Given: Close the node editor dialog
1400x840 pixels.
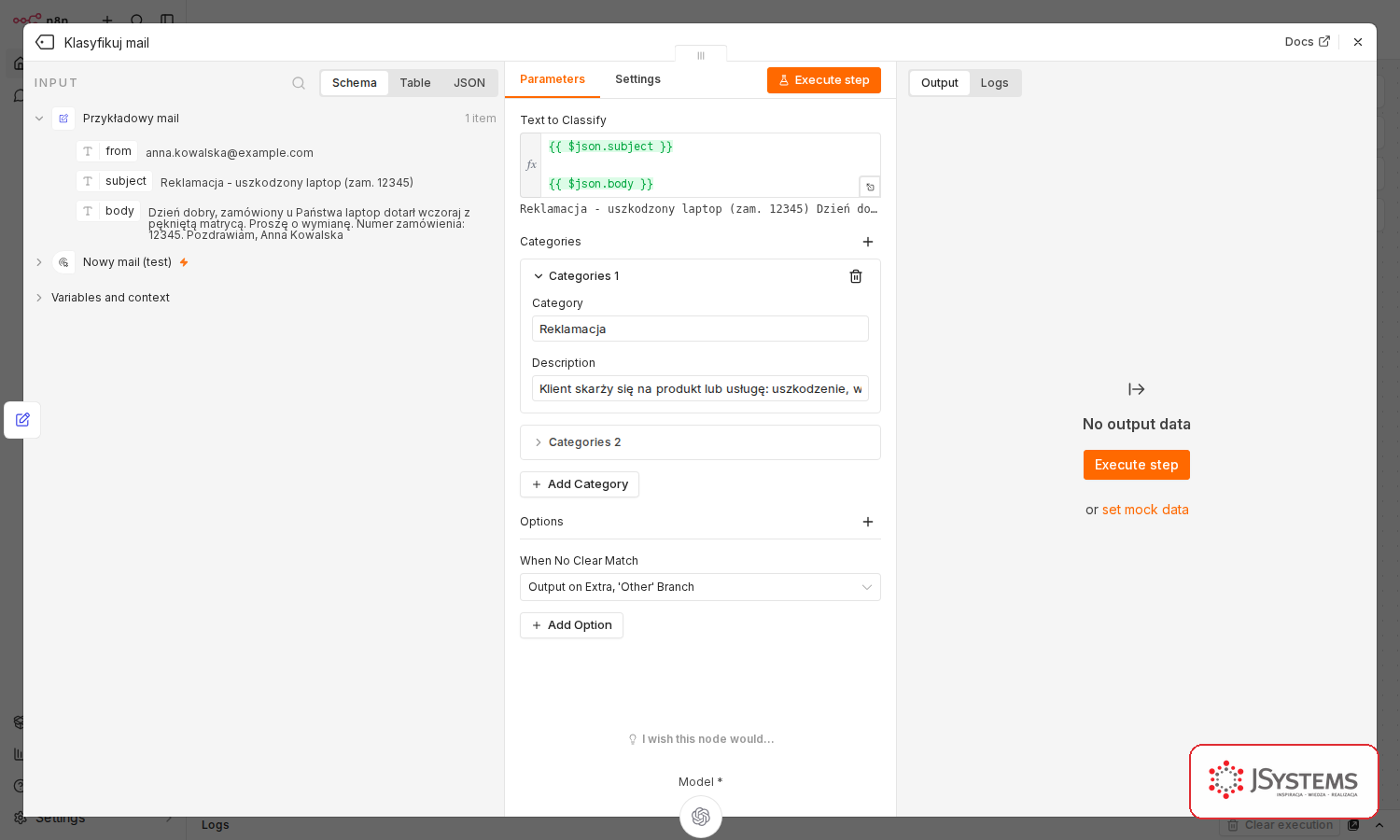Looking at the screenshot, I should coord(1358,42).
